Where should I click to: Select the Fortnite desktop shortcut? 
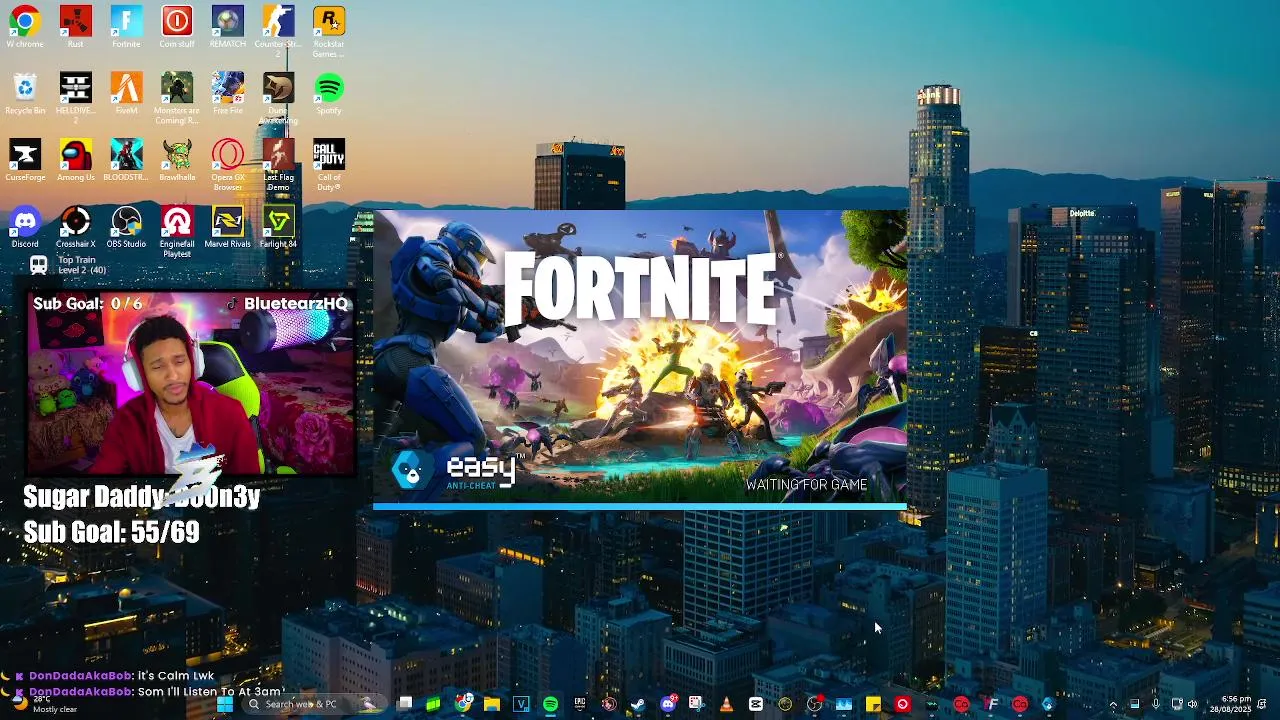[x=126, y=28]
